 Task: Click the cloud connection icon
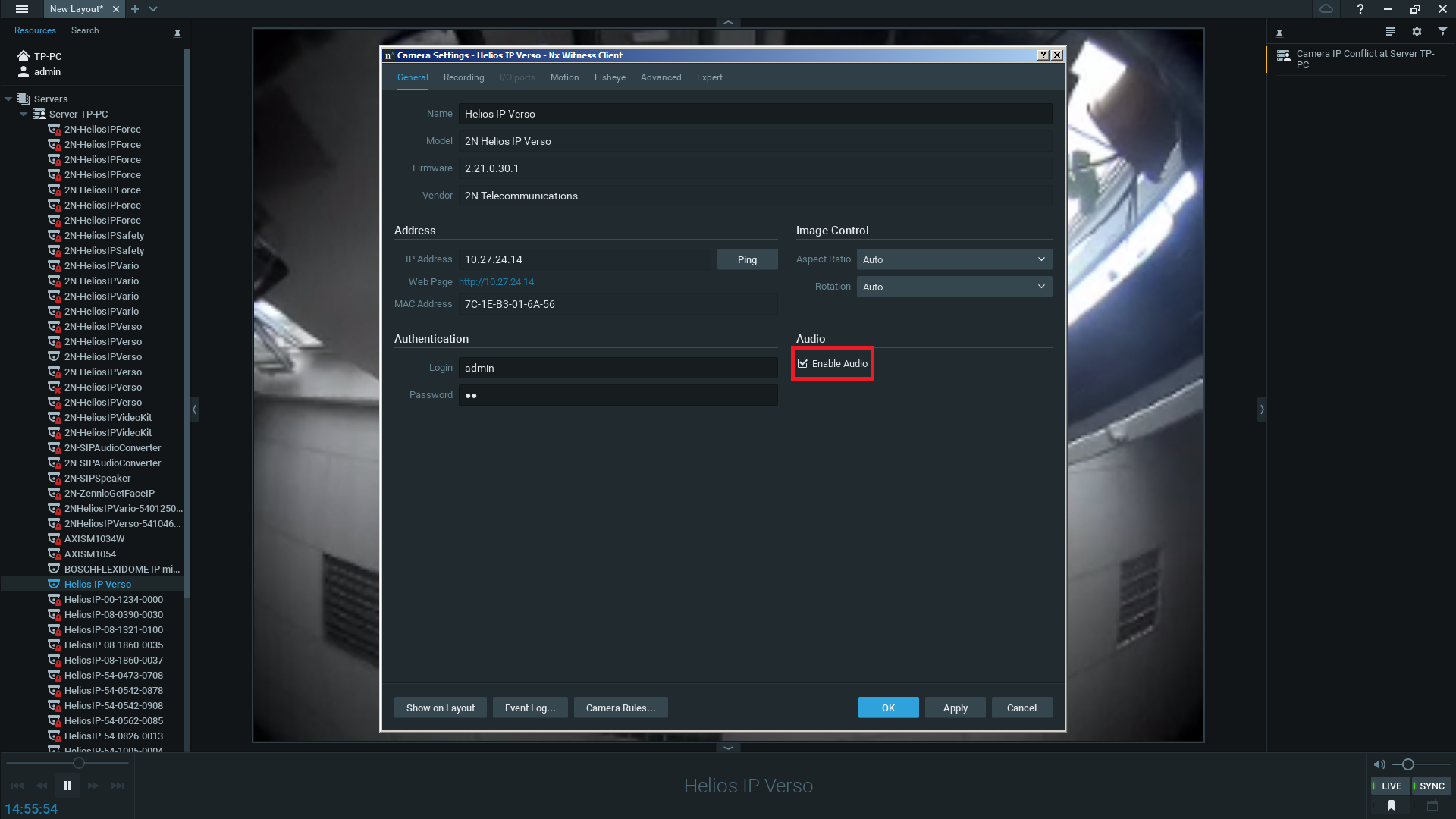tap(1326, 9)
